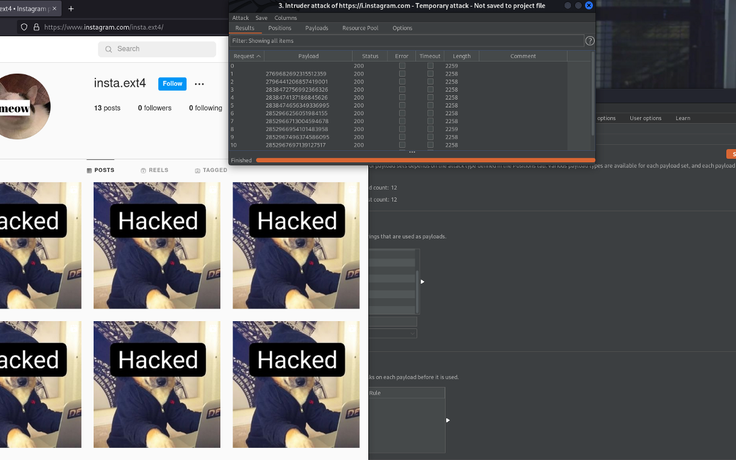Viewport: 736px width, 460px height.
Task: Click the Instagram Search field
Action: [x=157, y=49]
